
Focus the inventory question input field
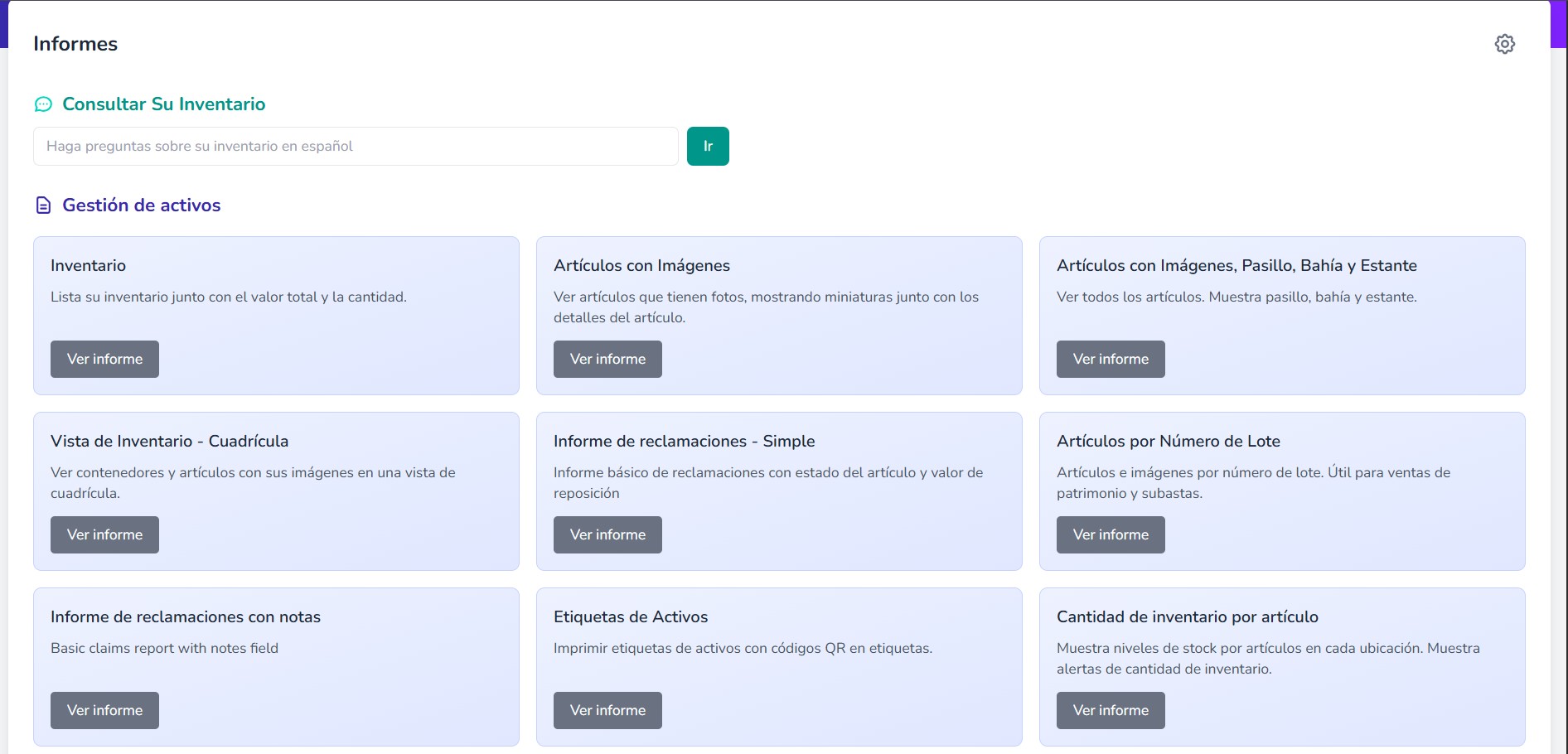(356, 147)
